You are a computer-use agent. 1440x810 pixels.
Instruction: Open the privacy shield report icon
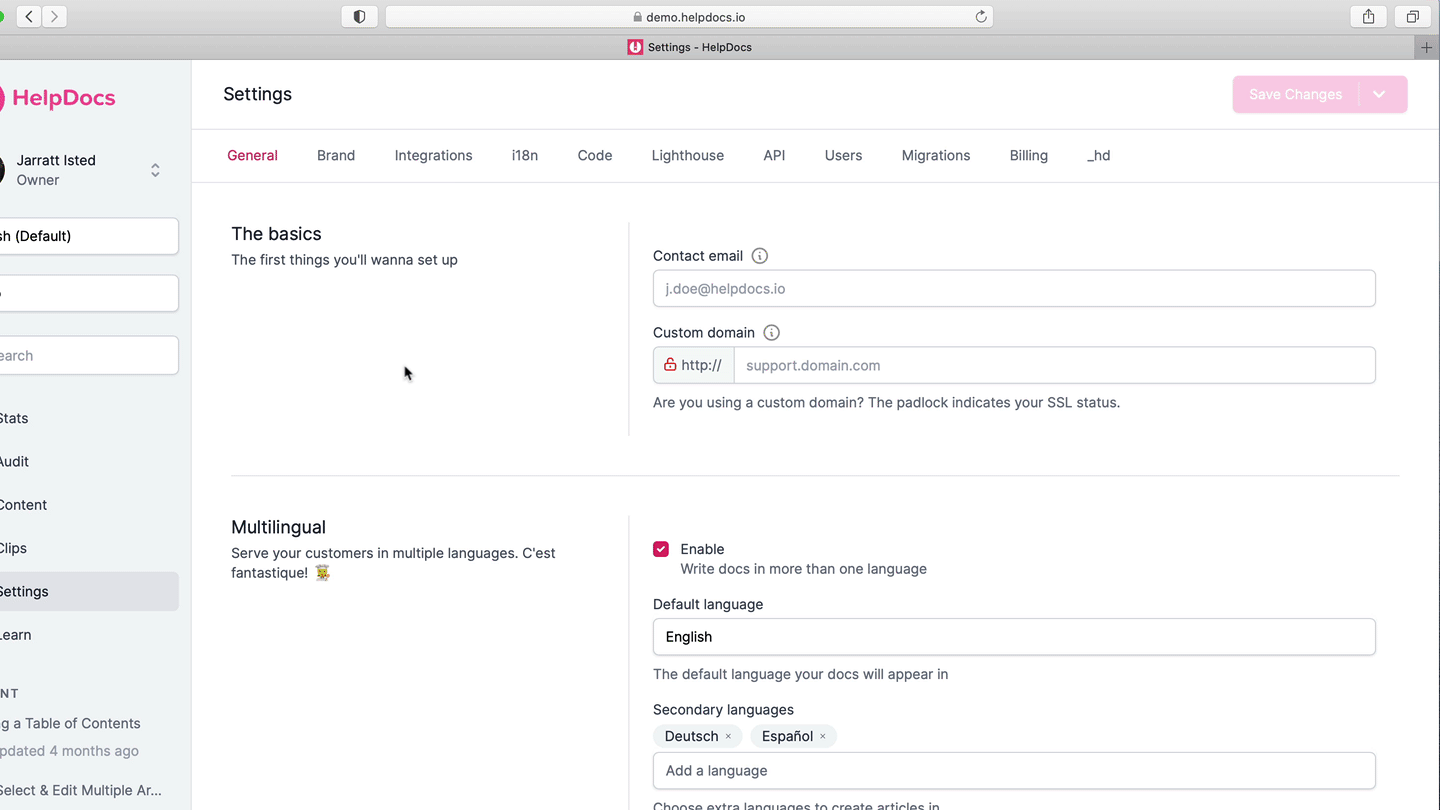pyautogui.click(x=359, y=16)
